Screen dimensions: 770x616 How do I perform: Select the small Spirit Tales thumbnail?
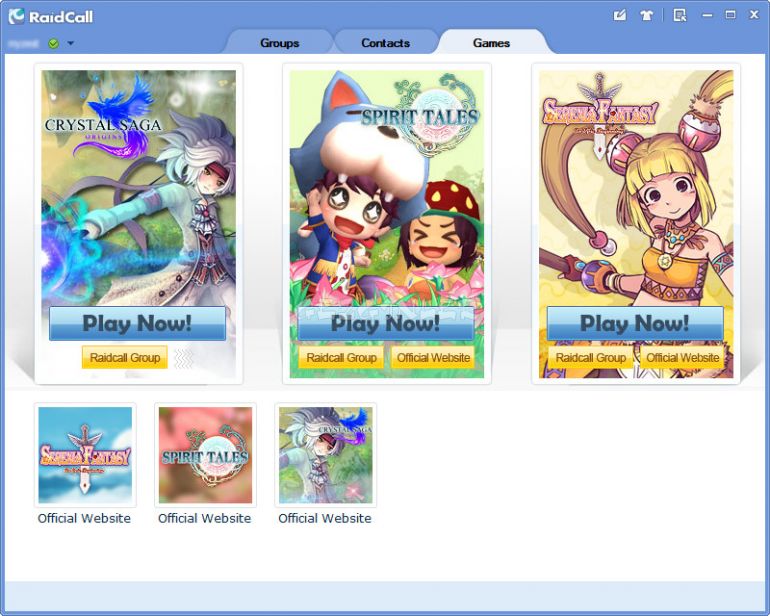[x=205, y=455]
